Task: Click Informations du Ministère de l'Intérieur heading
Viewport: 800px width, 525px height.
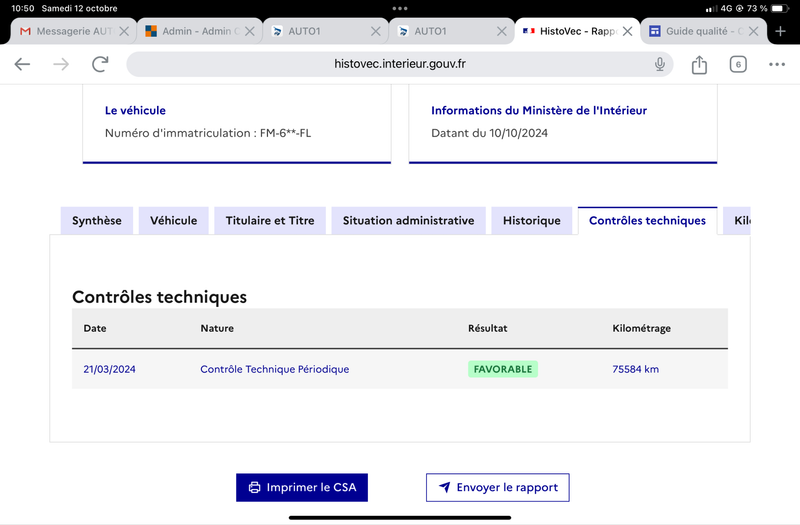Action: (539, 110)
